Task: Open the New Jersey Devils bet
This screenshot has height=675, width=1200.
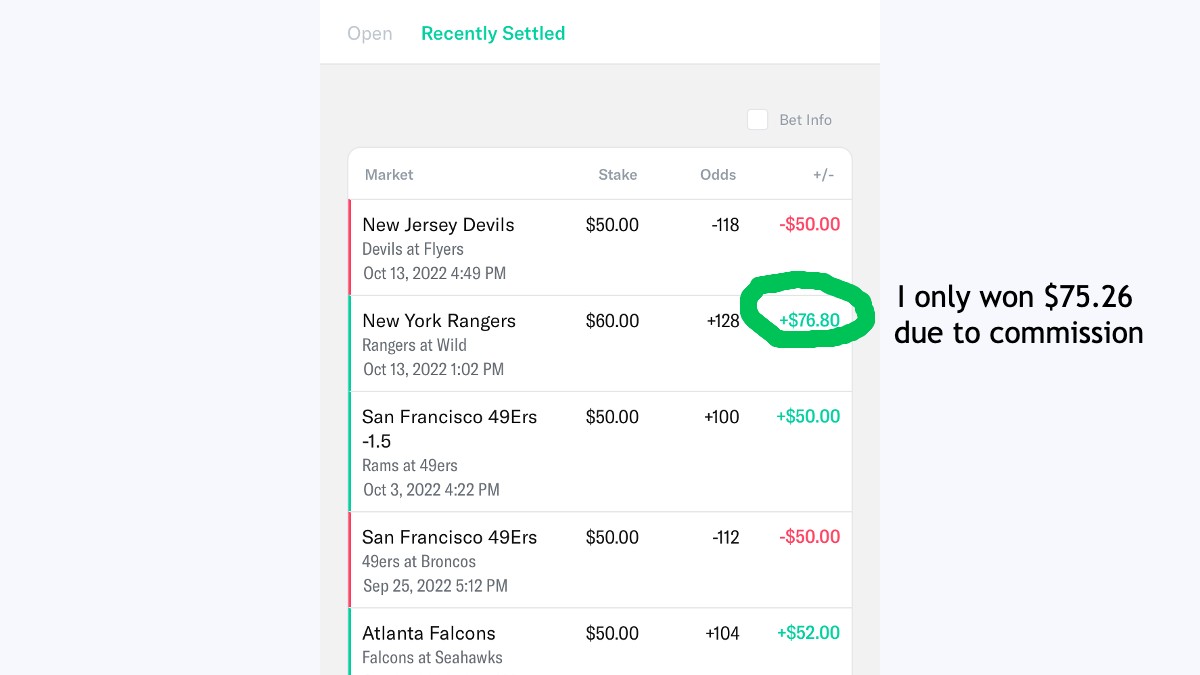Action: point(600,248)
